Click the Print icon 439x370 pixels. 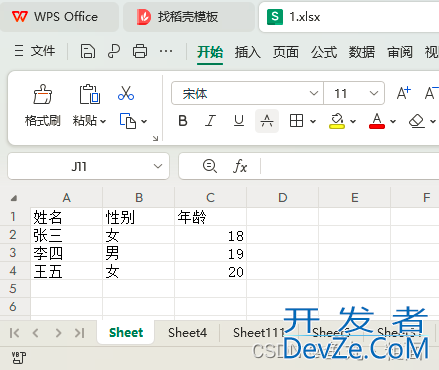coord(140,51)
